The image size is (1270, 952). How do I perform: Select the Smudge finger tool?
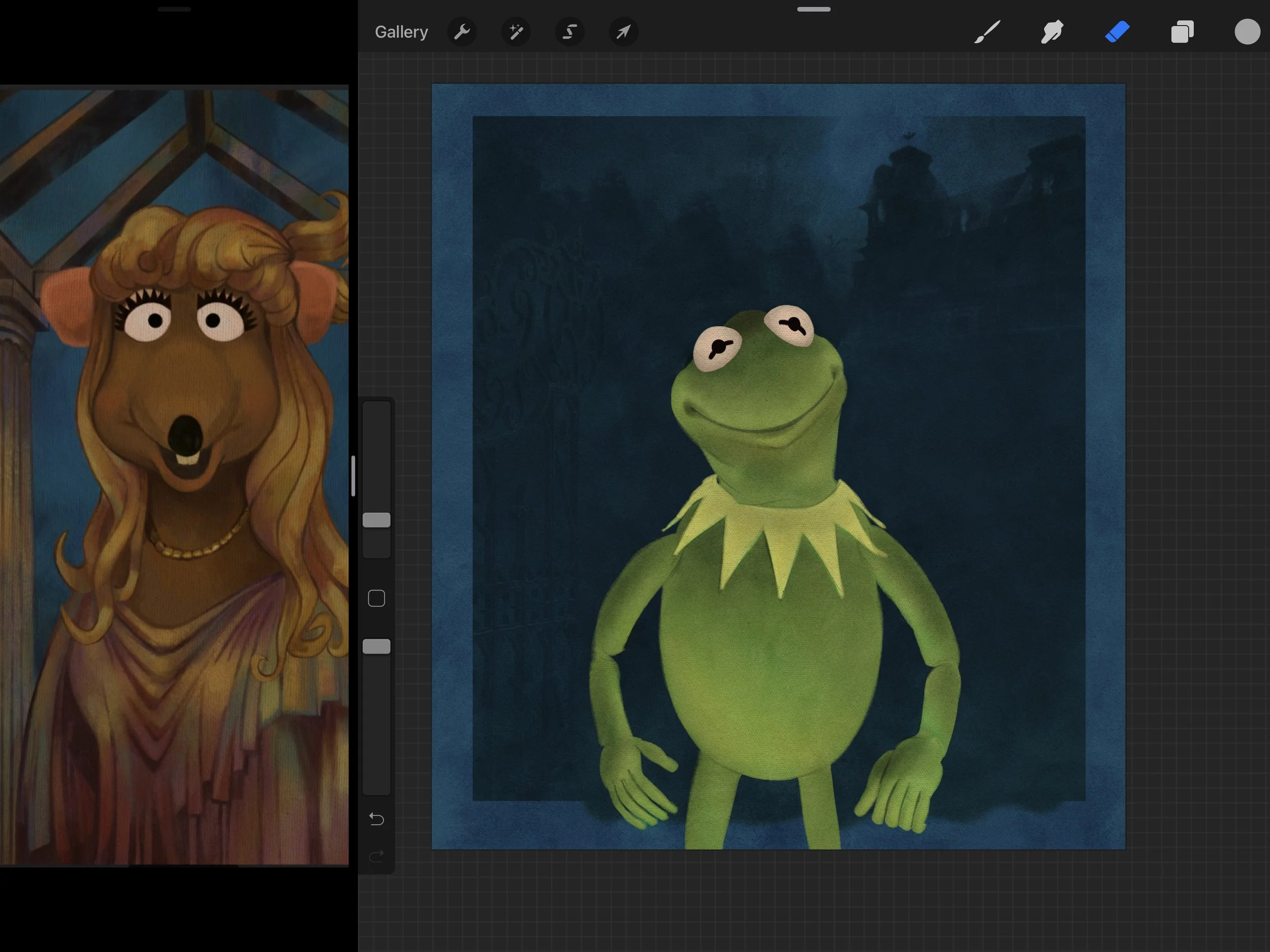tap(1052, 31)
